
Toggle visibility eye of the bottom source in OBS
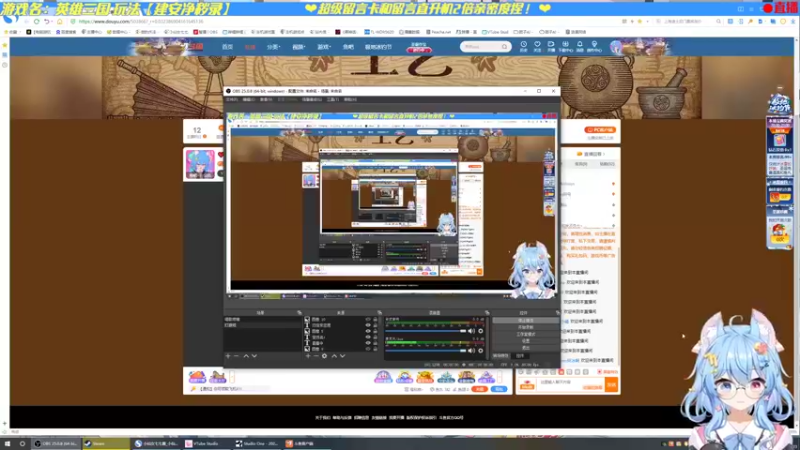(x=368, y=349)
